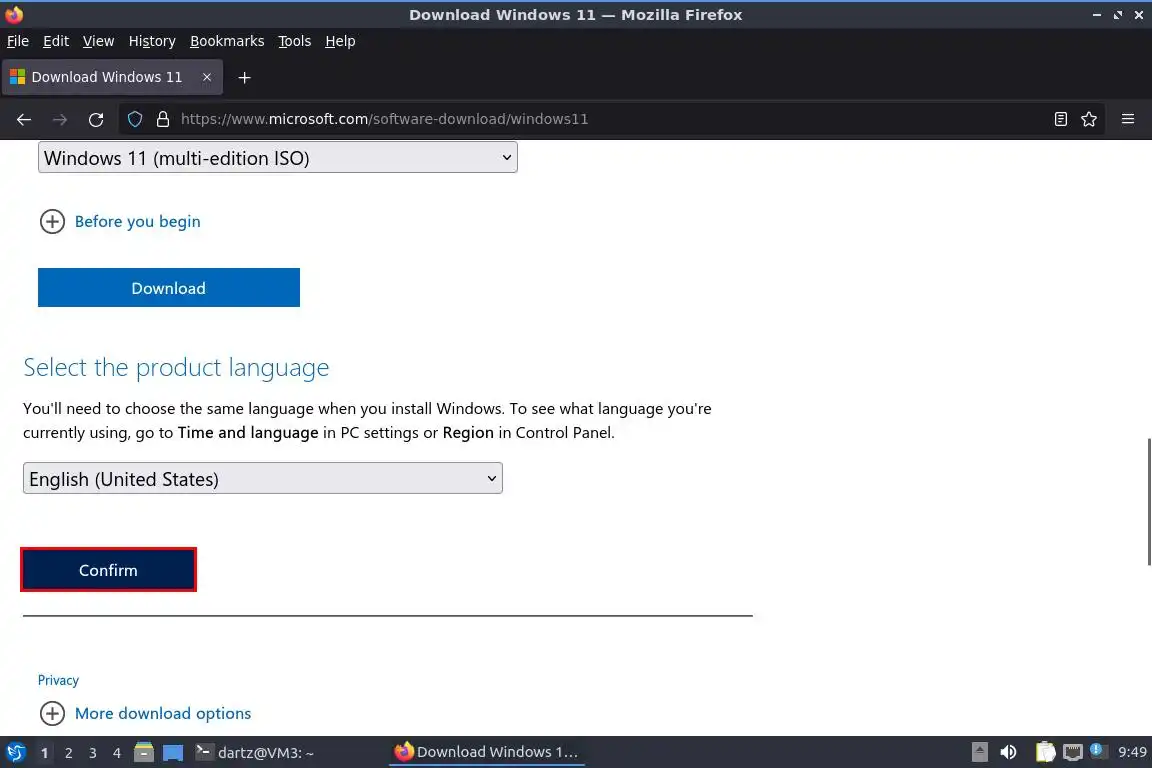Click the plus icon beside More download options
Screen dimensions: 1152x768
52,713
